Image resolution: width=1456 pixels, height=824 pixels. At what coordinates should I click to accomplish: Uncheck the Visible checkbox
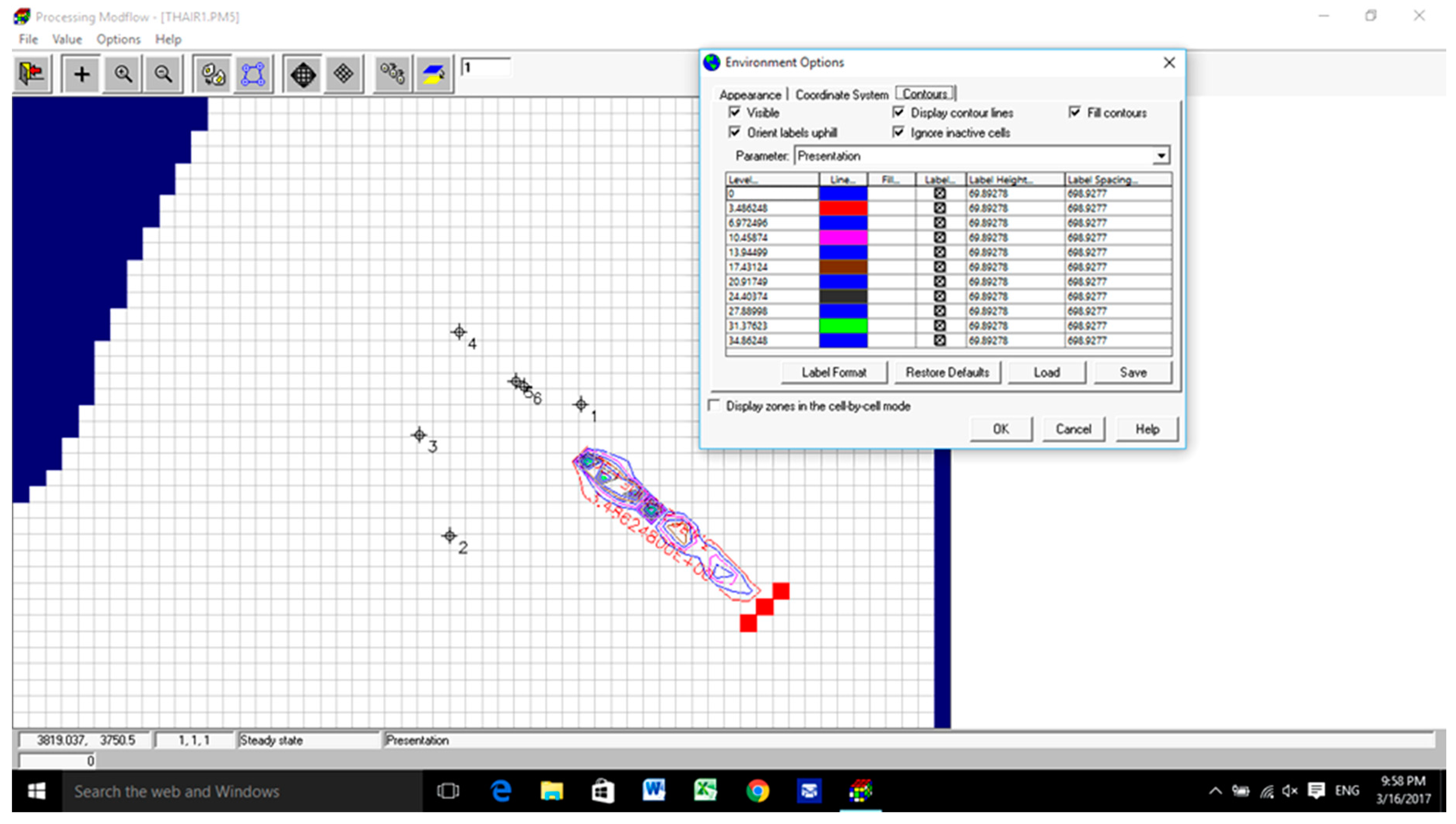(x=734, y=112)
